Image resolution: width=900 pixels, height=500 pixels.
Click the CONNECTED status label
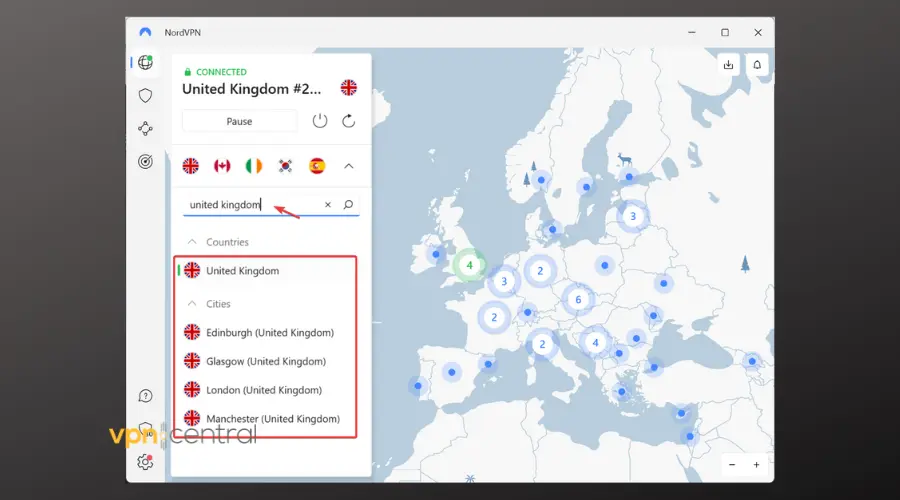[221, 72]
